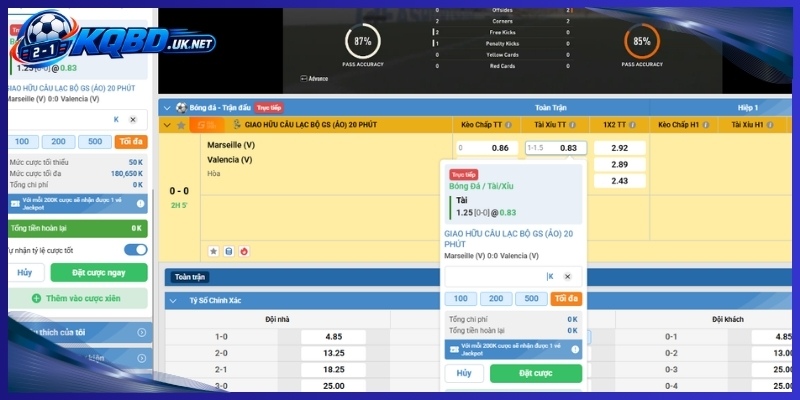Collapse the Bóng đá - Trận đấu section
This screenshot has width=800, height=400.
pos(167,108)
